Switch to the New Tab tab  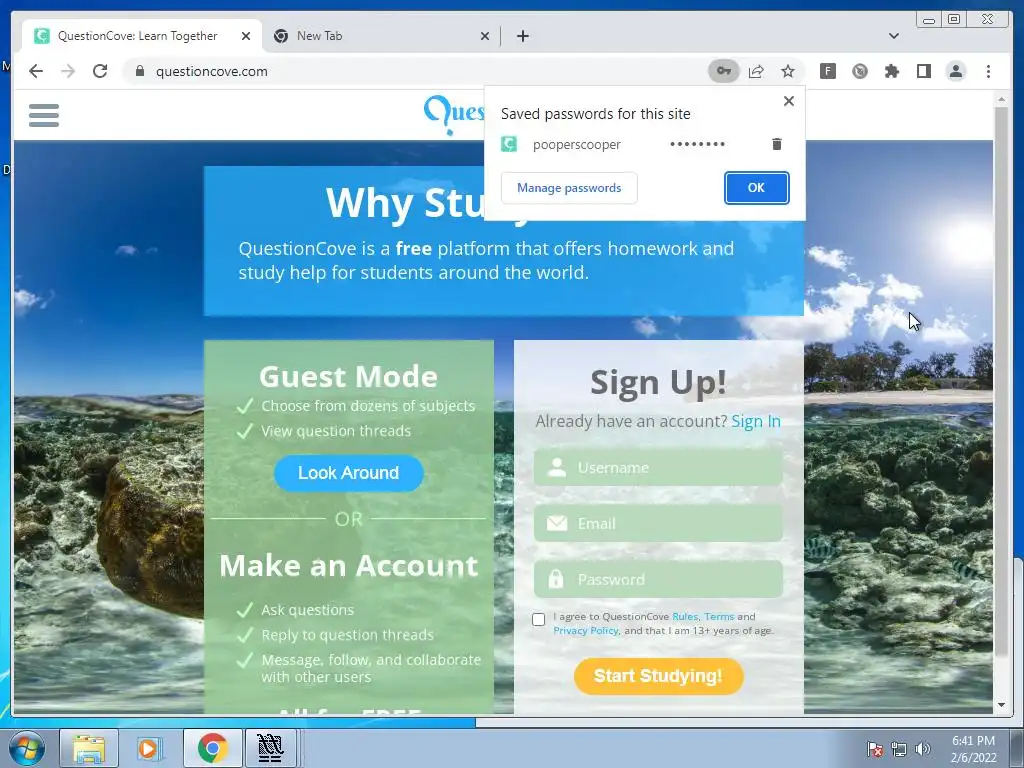click(x=381, y=36)
